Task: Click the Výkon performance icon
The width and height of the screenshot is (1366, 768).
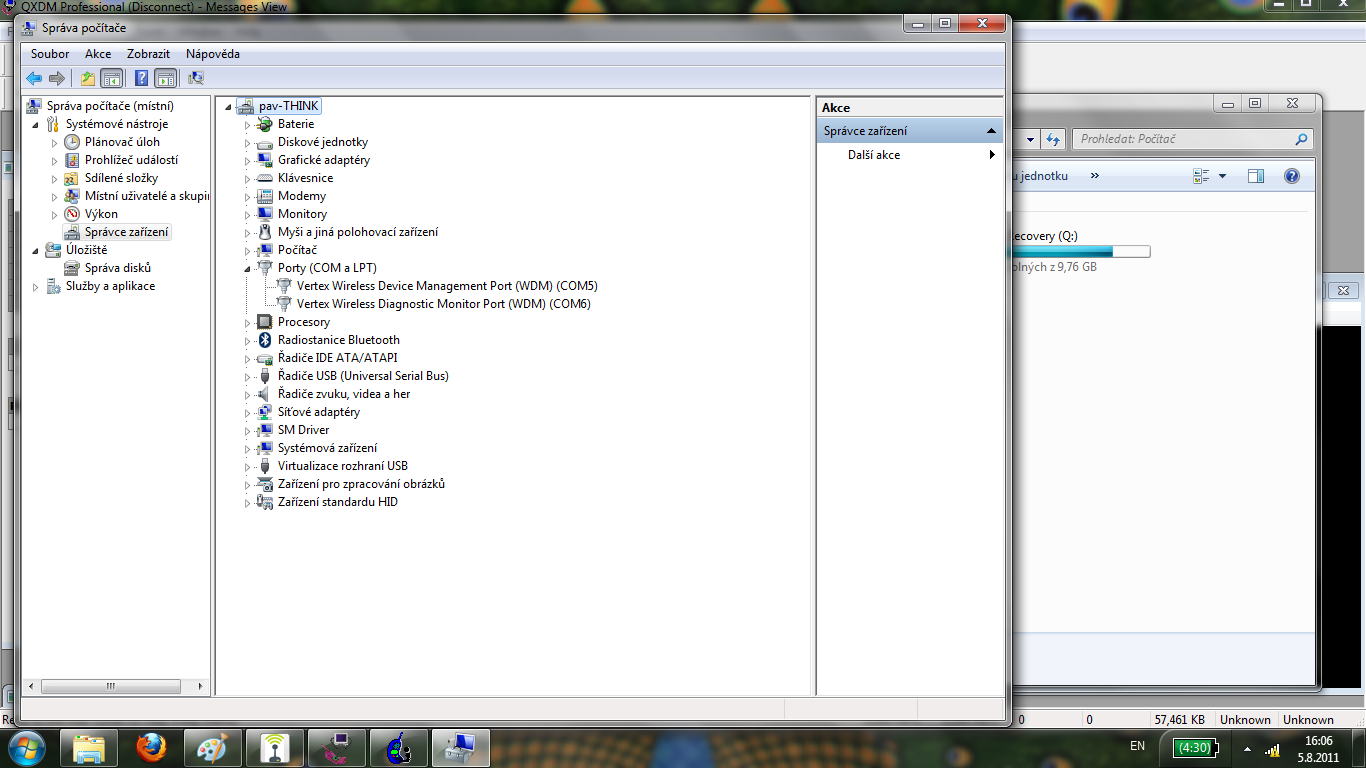Action: click(72, 214)
